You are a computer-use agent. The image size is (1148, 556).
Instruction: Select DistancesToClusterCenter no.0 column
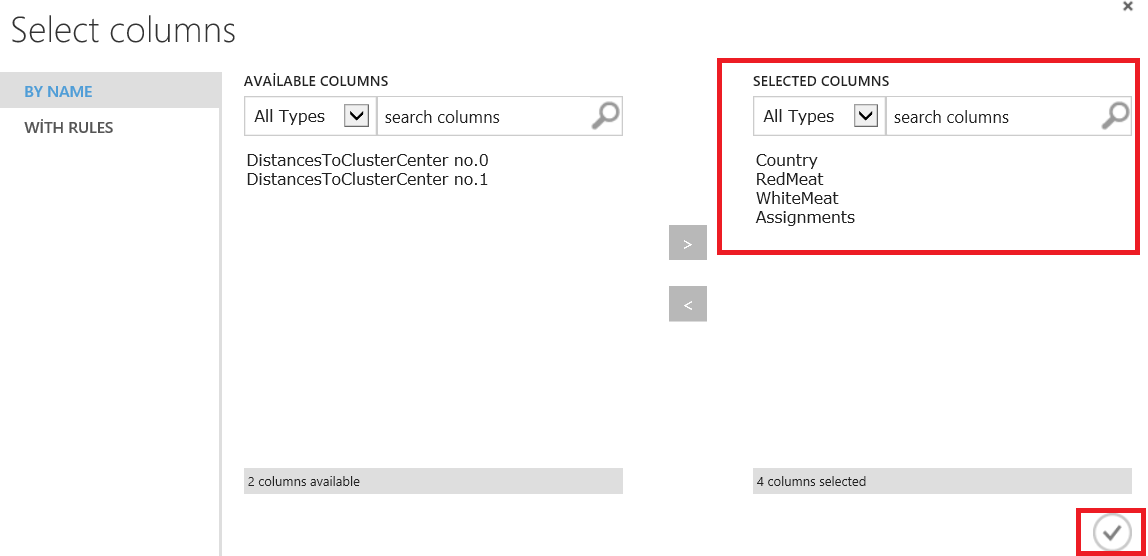(367, 160)
